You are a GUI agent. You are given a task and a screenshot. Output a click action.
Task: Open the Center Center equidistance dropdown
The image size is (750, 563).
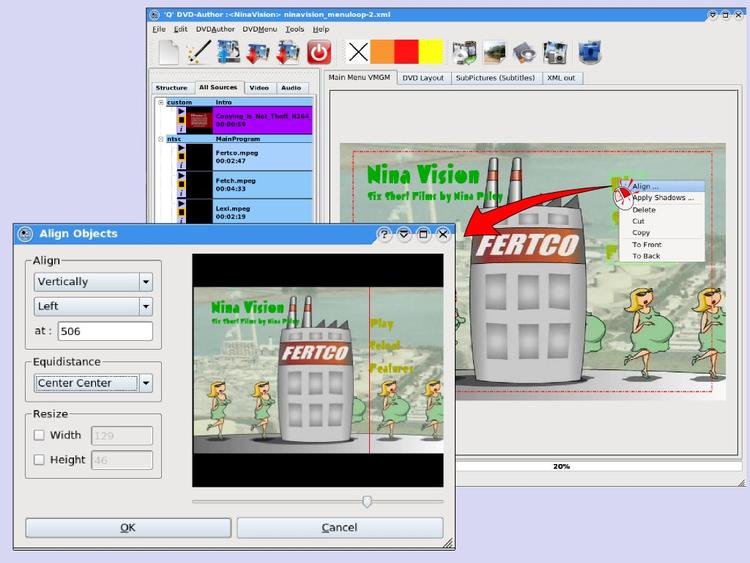[x=93, y=383]
